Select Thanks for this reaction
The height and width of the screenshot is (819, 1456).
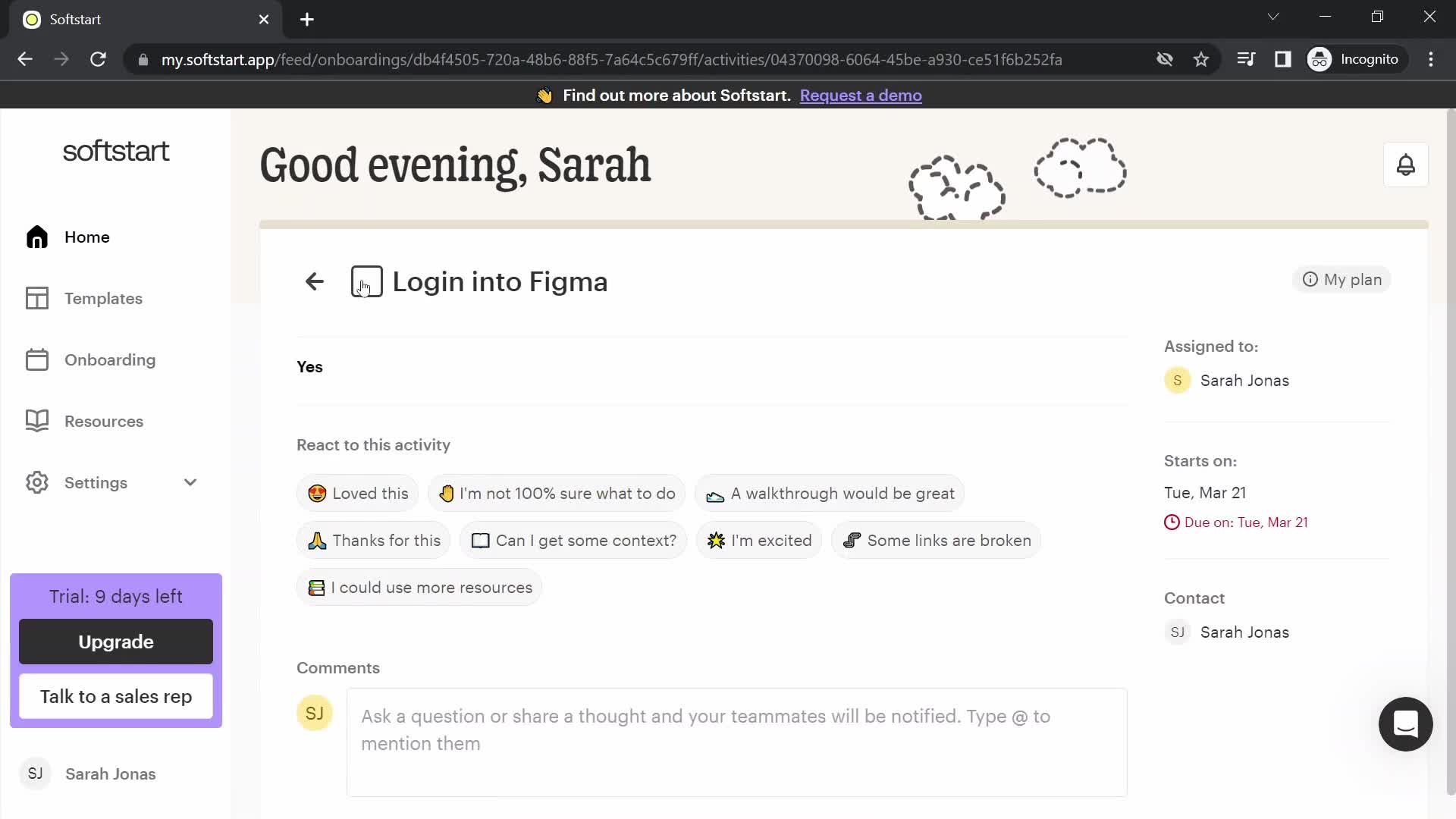375,540
